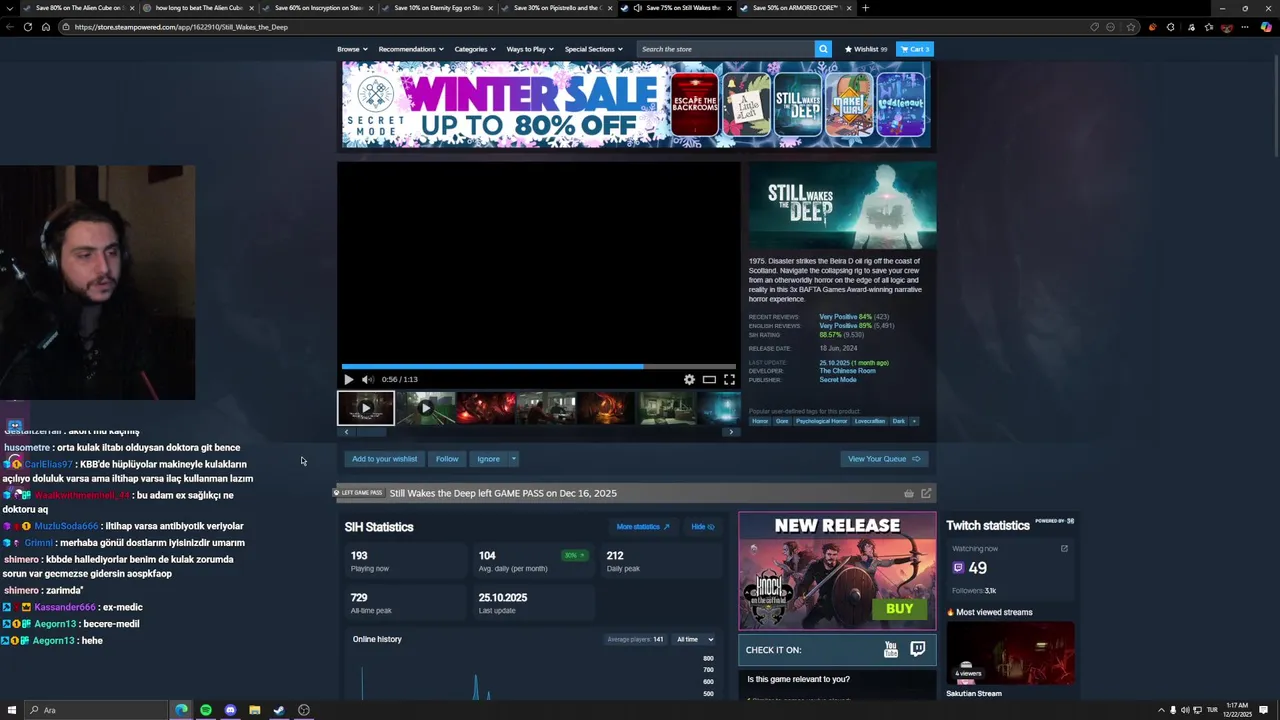The image size is (1280, 720).
Task: Click BUY on New Release ad
Action: point(899,609)
